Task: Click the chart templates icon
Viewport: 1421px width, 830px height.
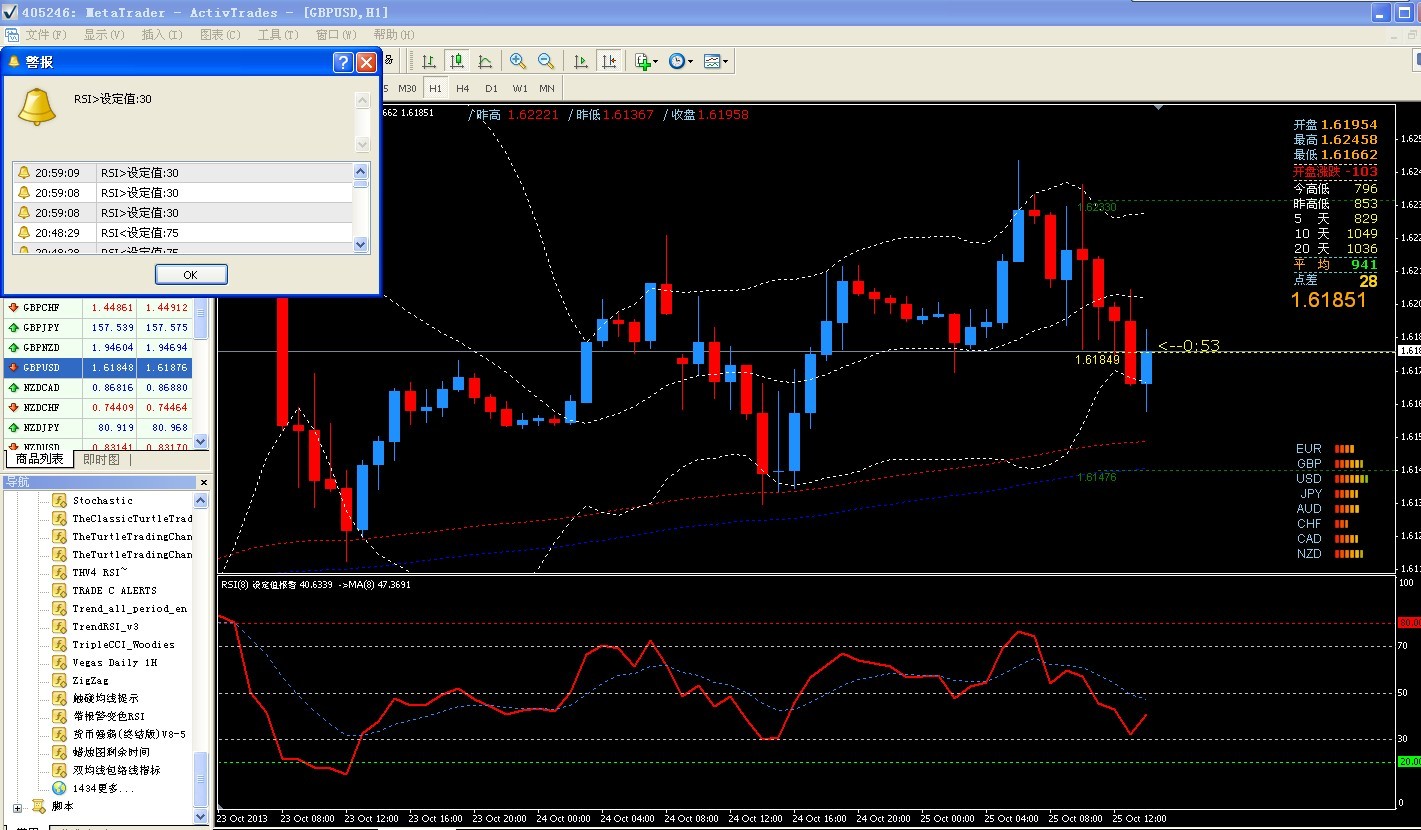Action: coord(712,61)
